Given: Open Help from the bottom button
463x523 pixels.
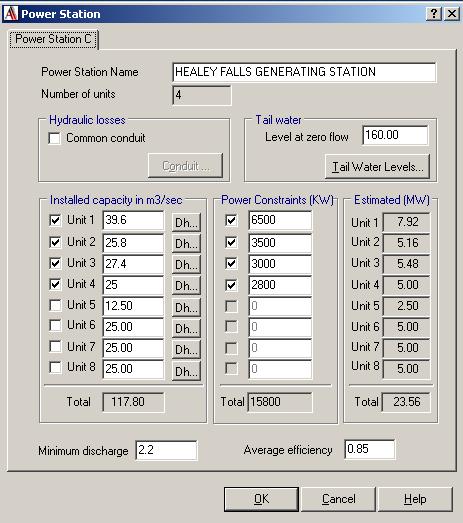Looking at the screenshot, I should 415,499.
